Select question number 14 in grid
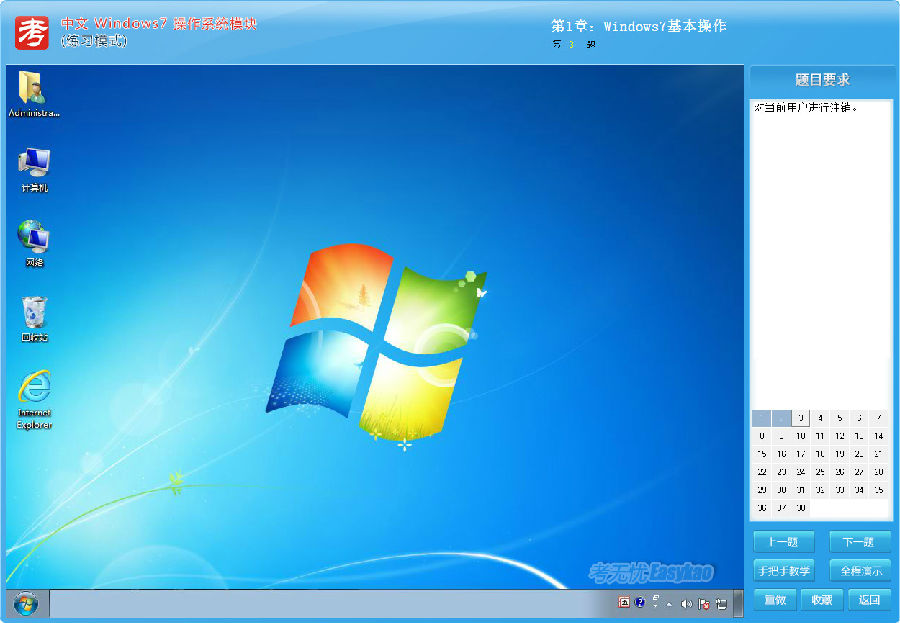The height and width of the screenshot is (623, 900). [x=879, y=436]
